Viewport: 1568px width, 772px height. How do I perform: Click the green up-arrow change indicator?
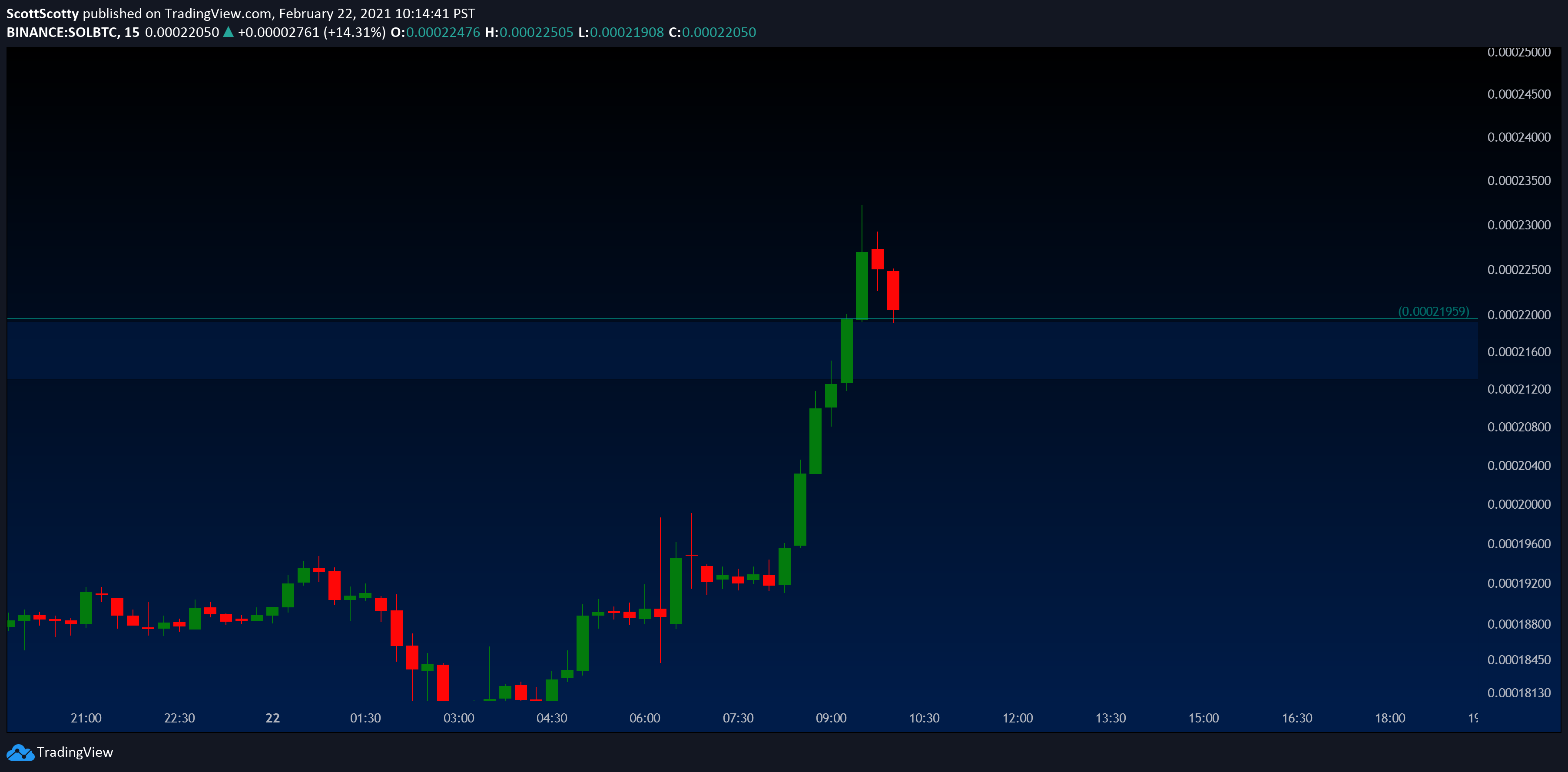(228, 32)
